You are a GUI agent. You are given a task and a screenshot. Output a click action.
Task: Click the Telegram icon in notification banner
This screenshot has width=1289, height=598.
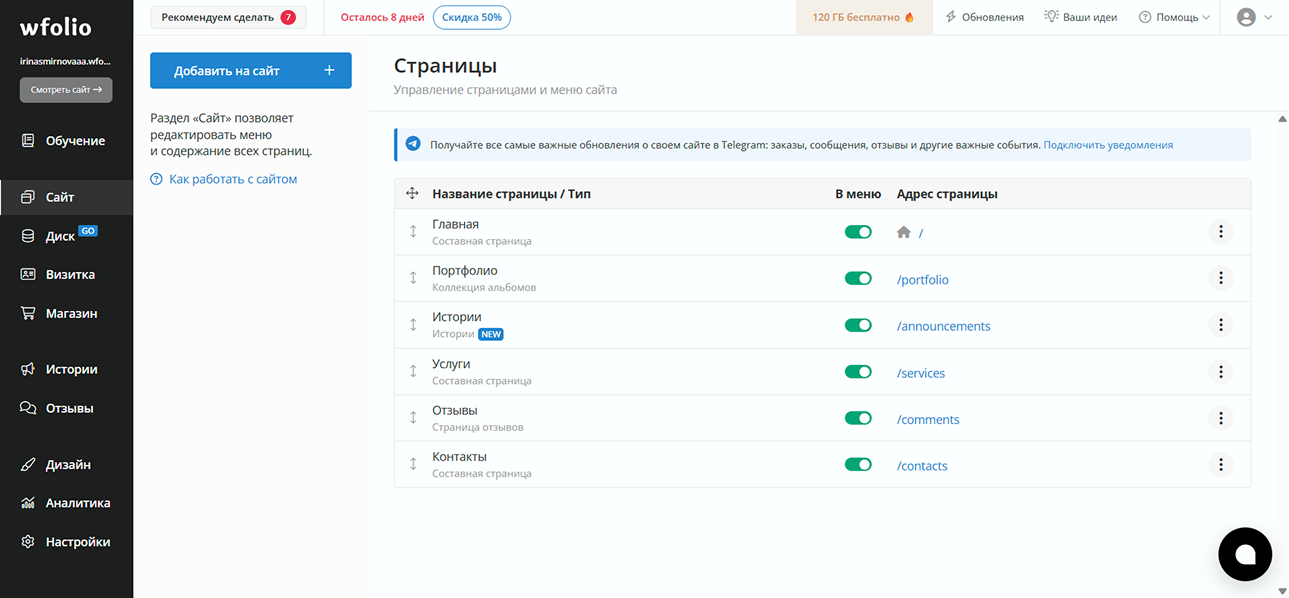[x=413, y=144]
